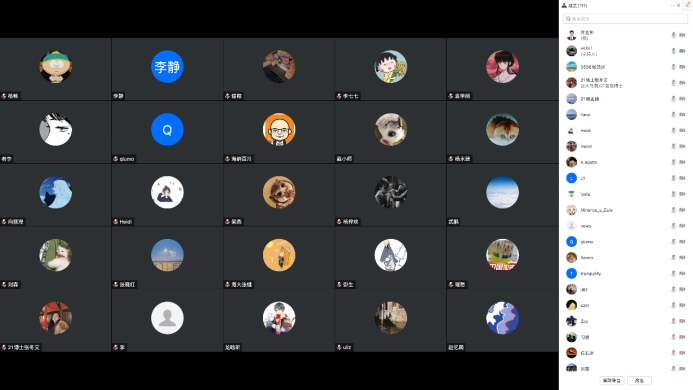Click the camera icon beside Heidi in list
This screenshot has width=693, height=390.
point(682,130)
